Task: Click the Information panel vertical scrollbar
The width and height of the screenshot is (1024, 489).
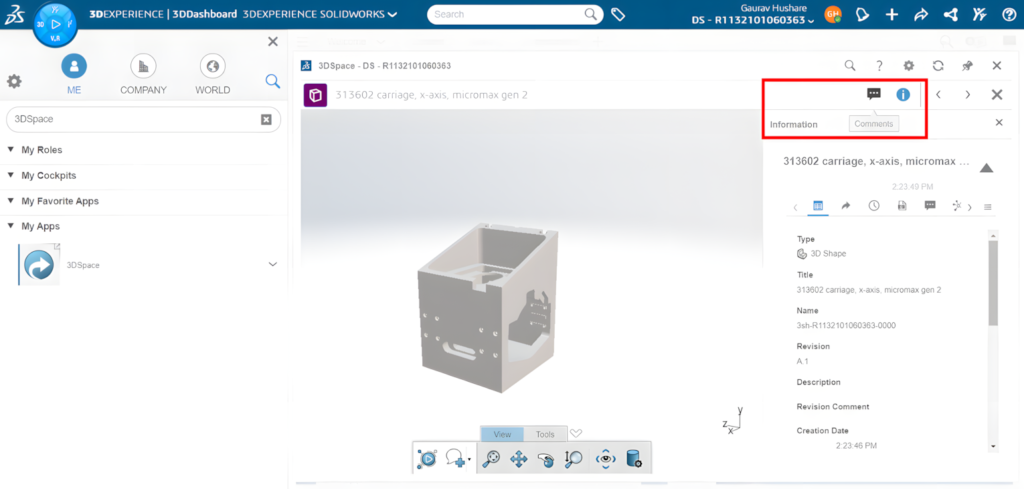Action: [x=993, y=282]
